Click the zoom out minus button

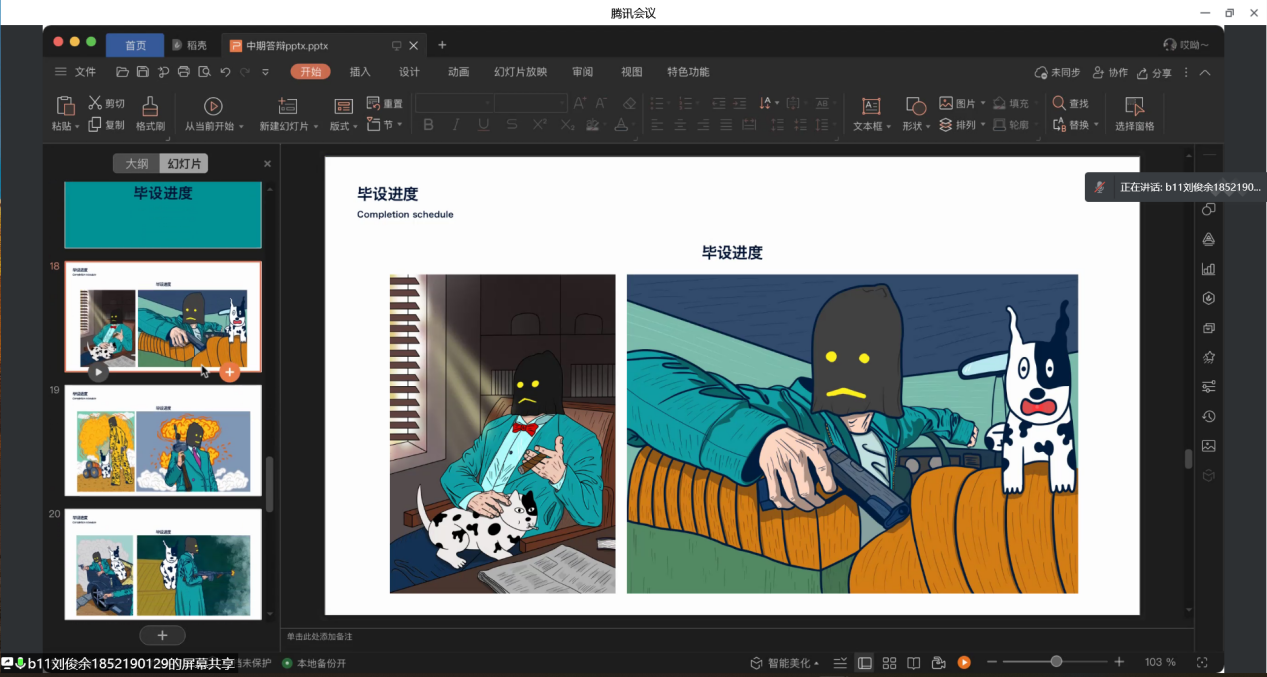(x=991, y=663)
